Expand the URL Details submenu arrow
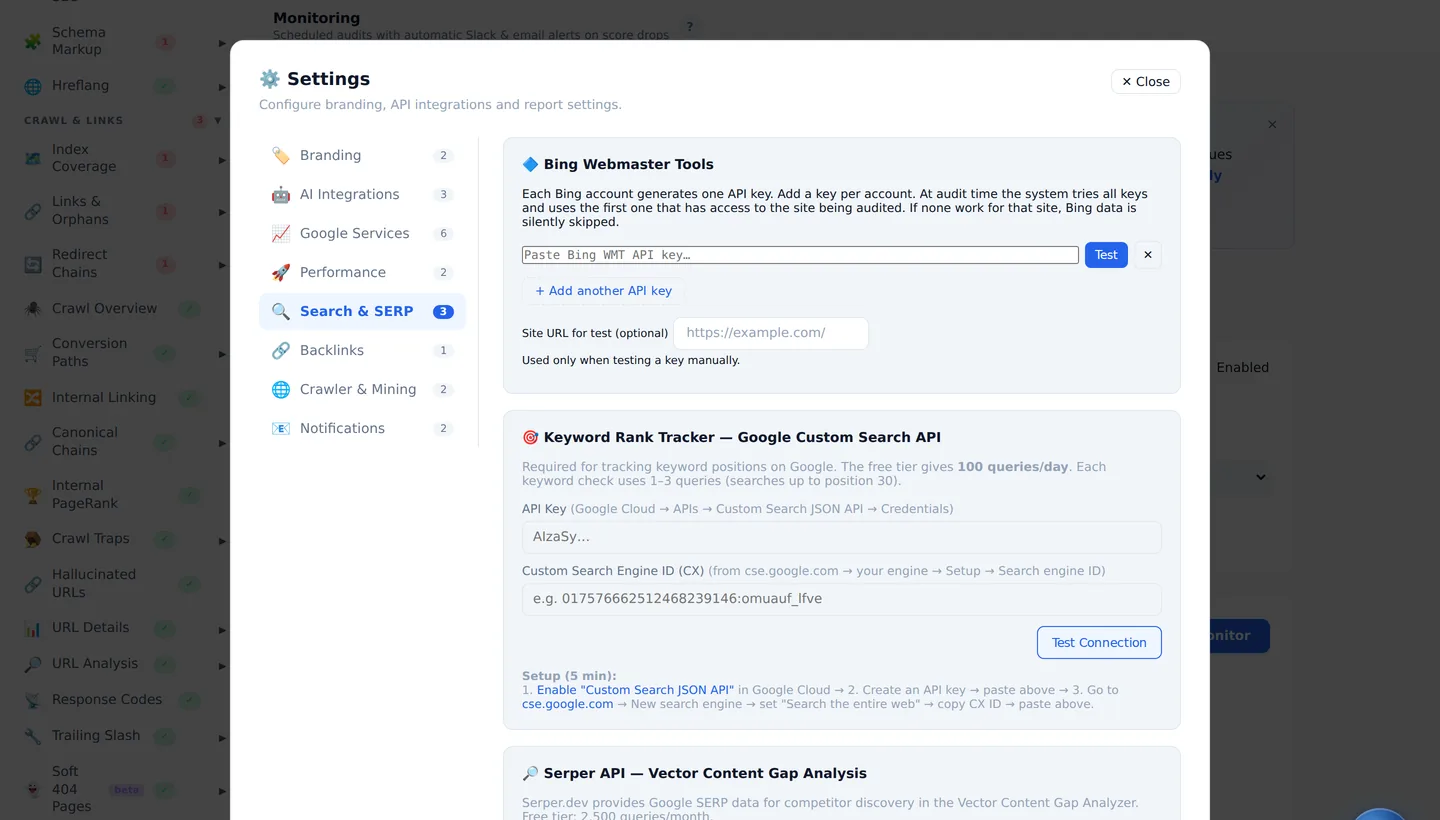 [x=222, y=630]
